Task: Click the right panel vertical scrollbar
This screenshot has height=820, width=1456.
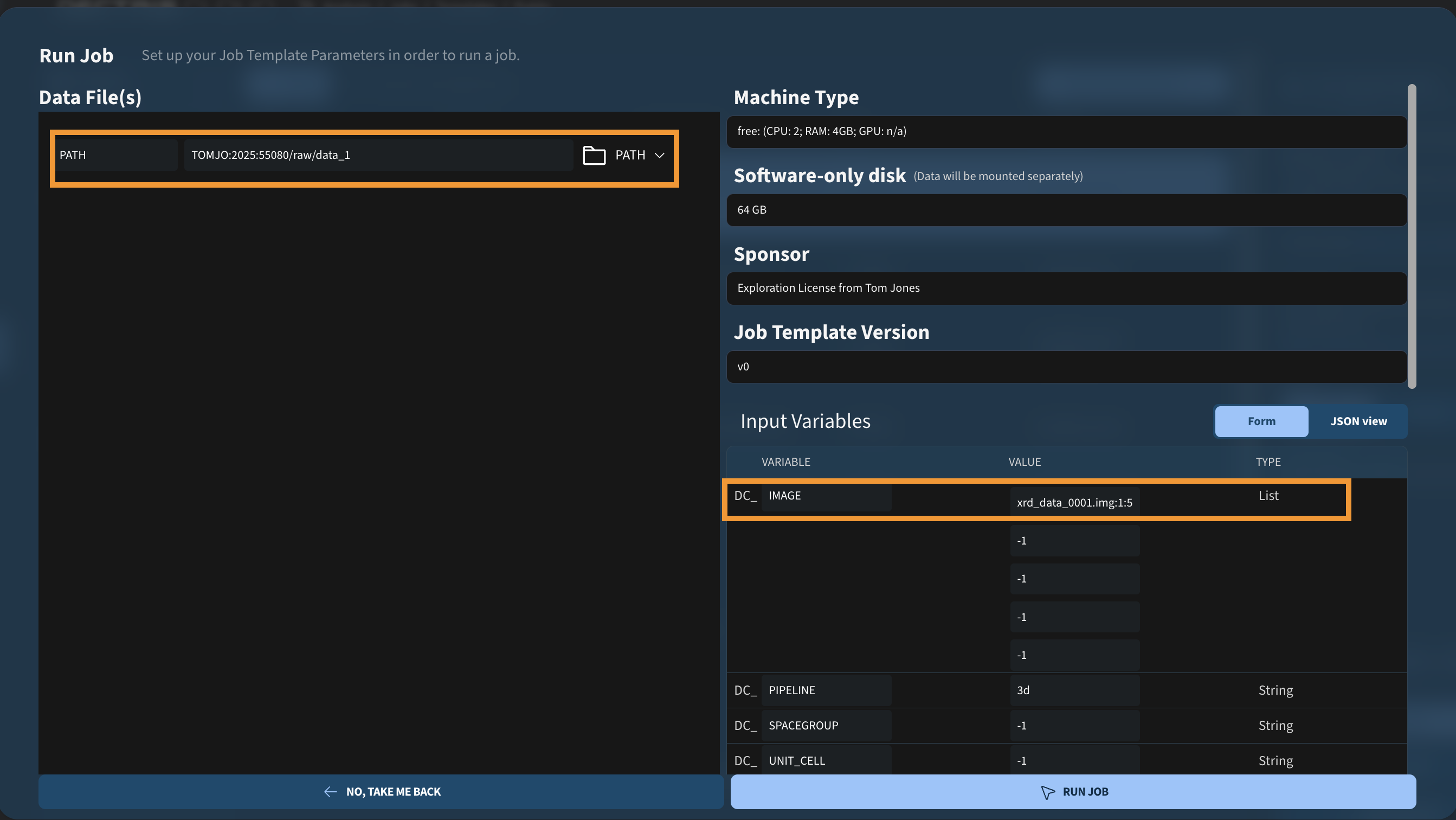Action: (1412, 236)
